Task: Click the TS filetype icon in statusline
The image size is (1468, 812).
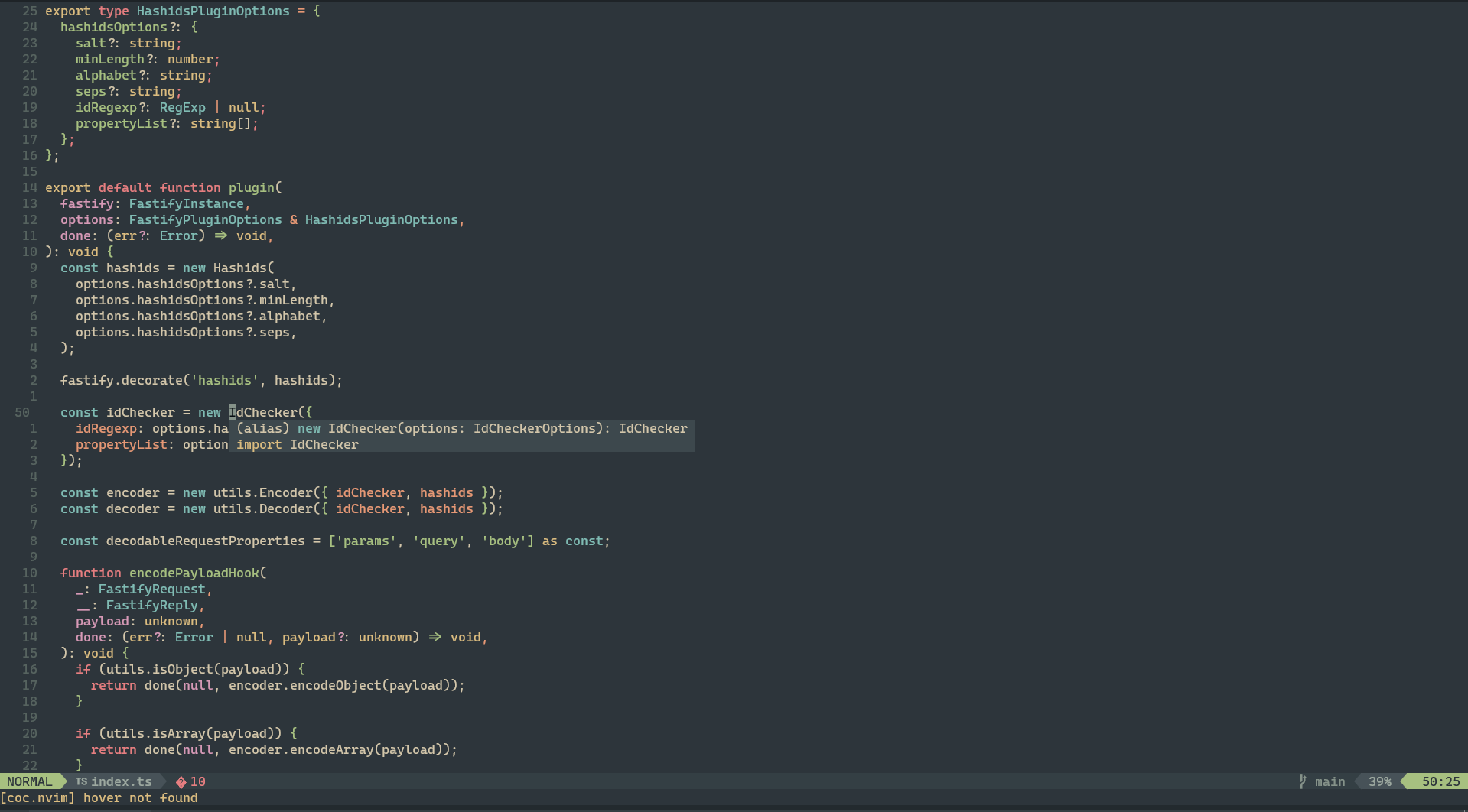Action: tap(81, 781)
